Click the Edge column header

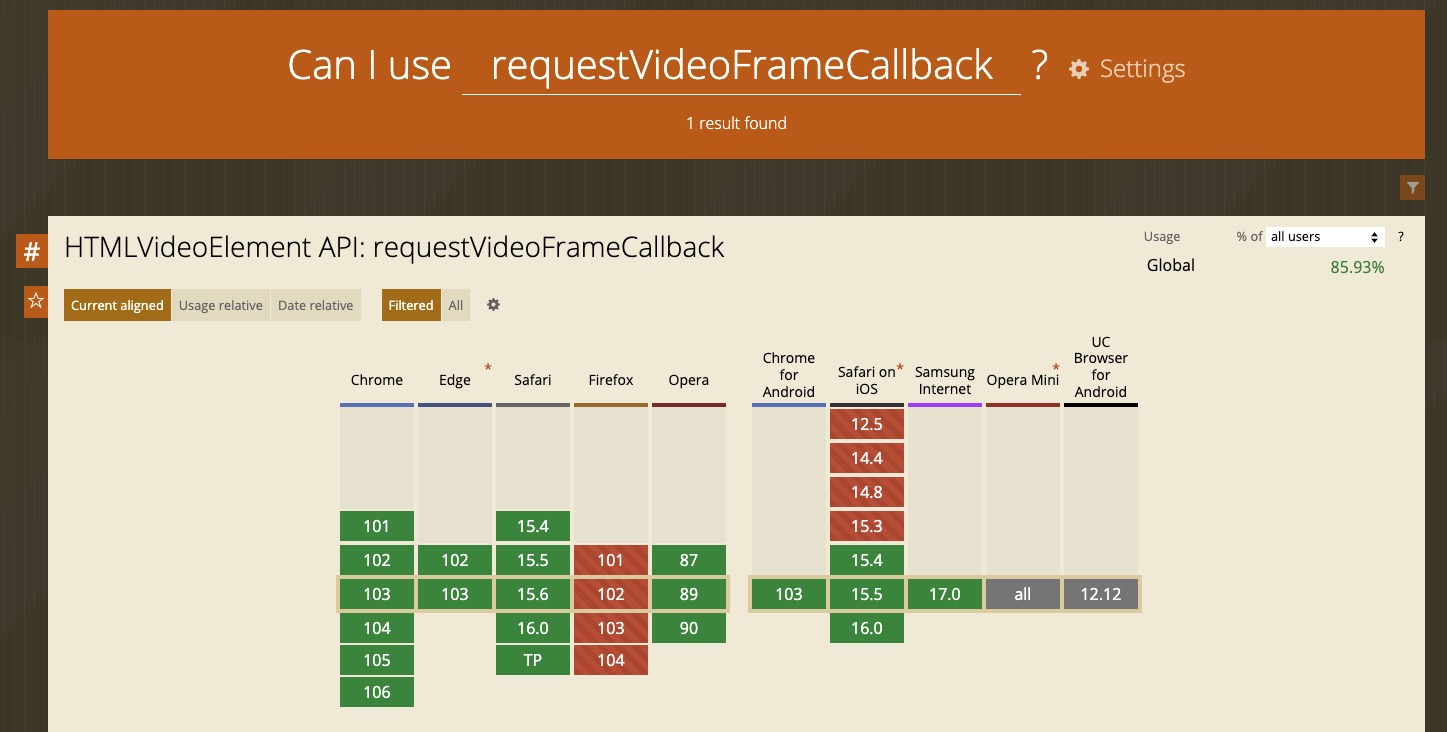(x=455, y=380)
